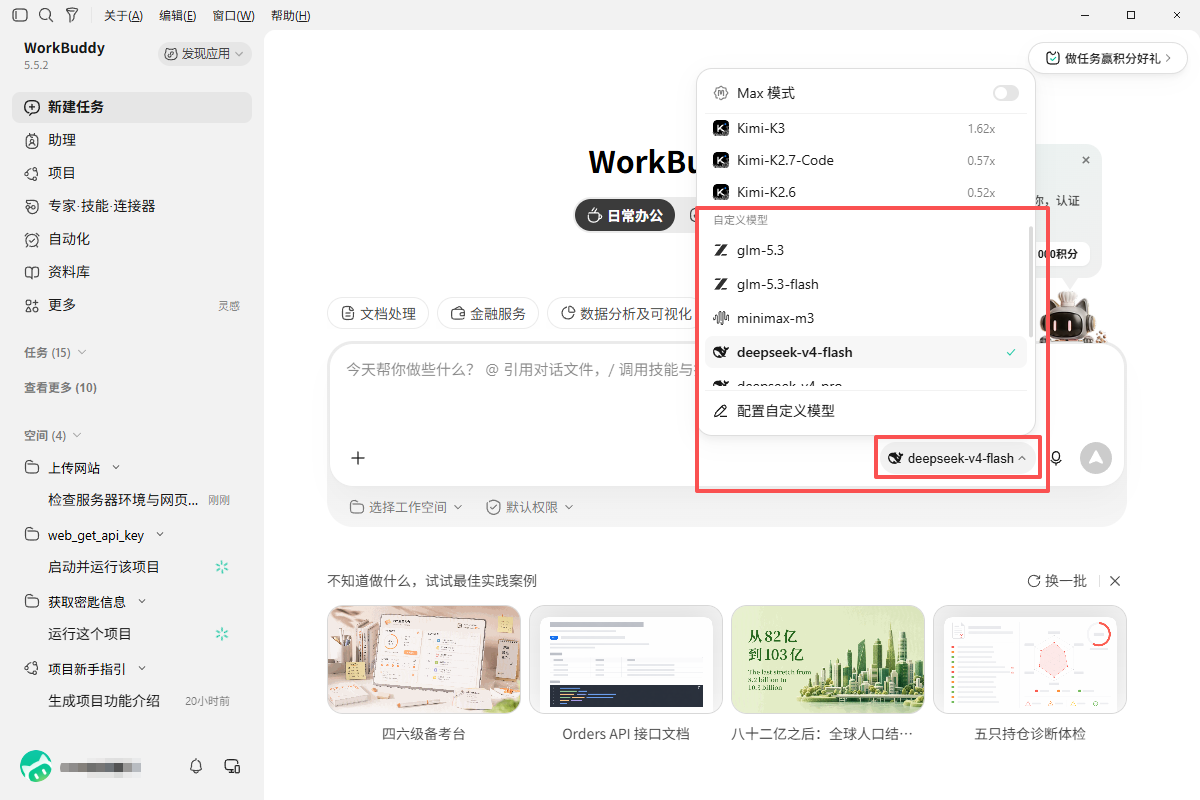
Task: Open the 选择工作空间 dropdown
Action: point(406,507)
